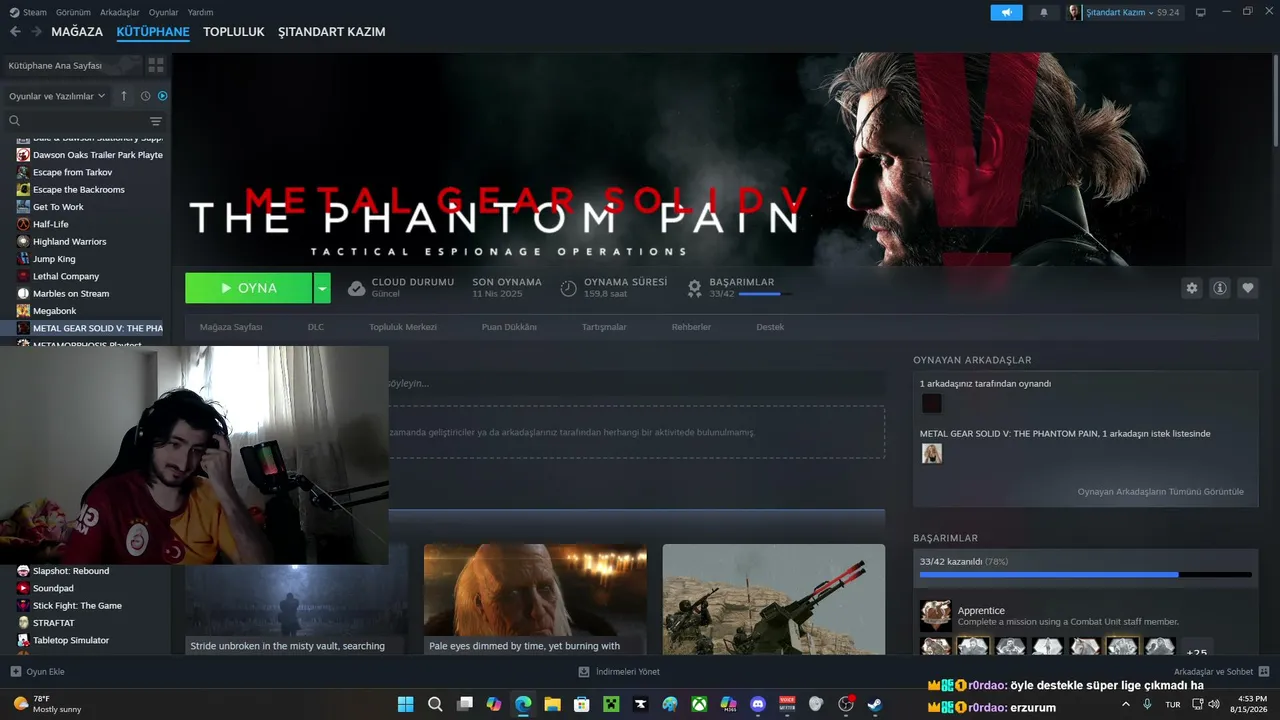1280x720 pixels.
Task: Open Microsoft Edge from the taskbar
Action: [523, 704]
